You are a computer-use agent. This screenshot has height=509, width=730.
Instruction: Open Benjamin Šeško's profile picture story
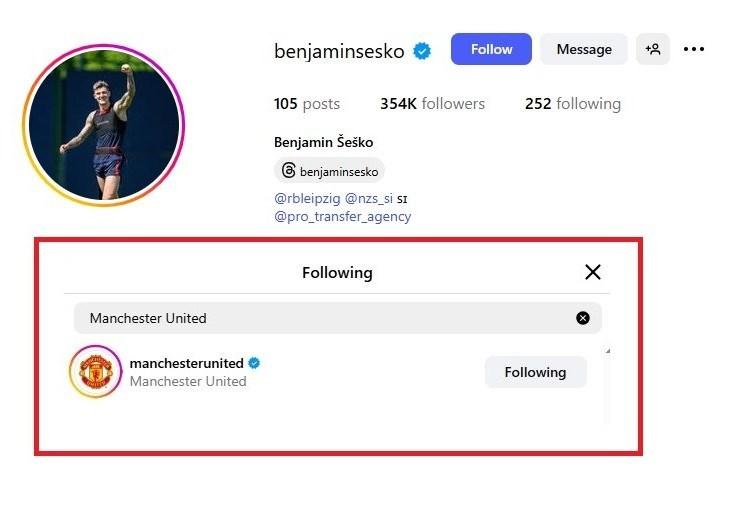103,125
